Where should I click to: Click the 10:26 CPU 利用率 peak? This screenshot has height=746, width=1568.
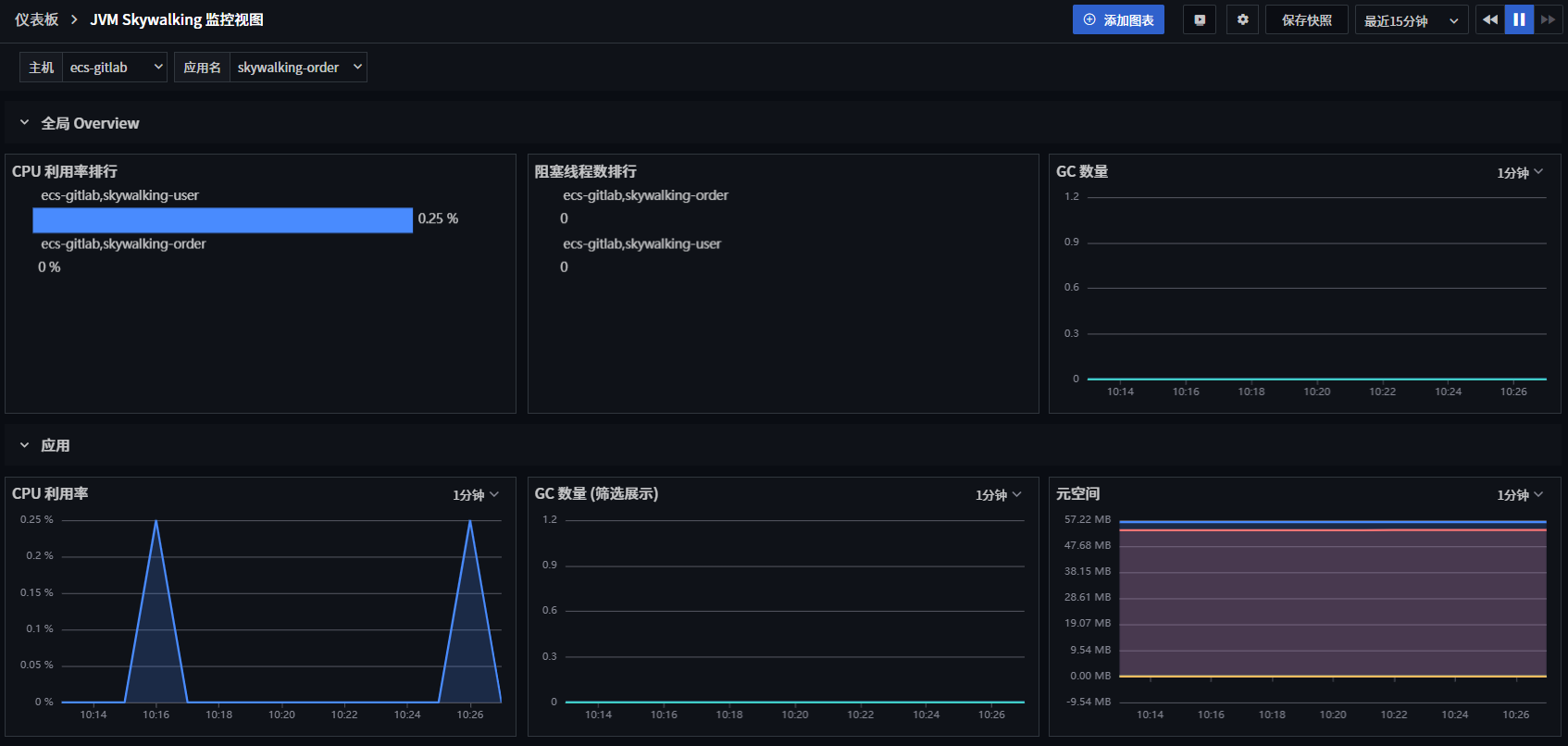(470, 521)
